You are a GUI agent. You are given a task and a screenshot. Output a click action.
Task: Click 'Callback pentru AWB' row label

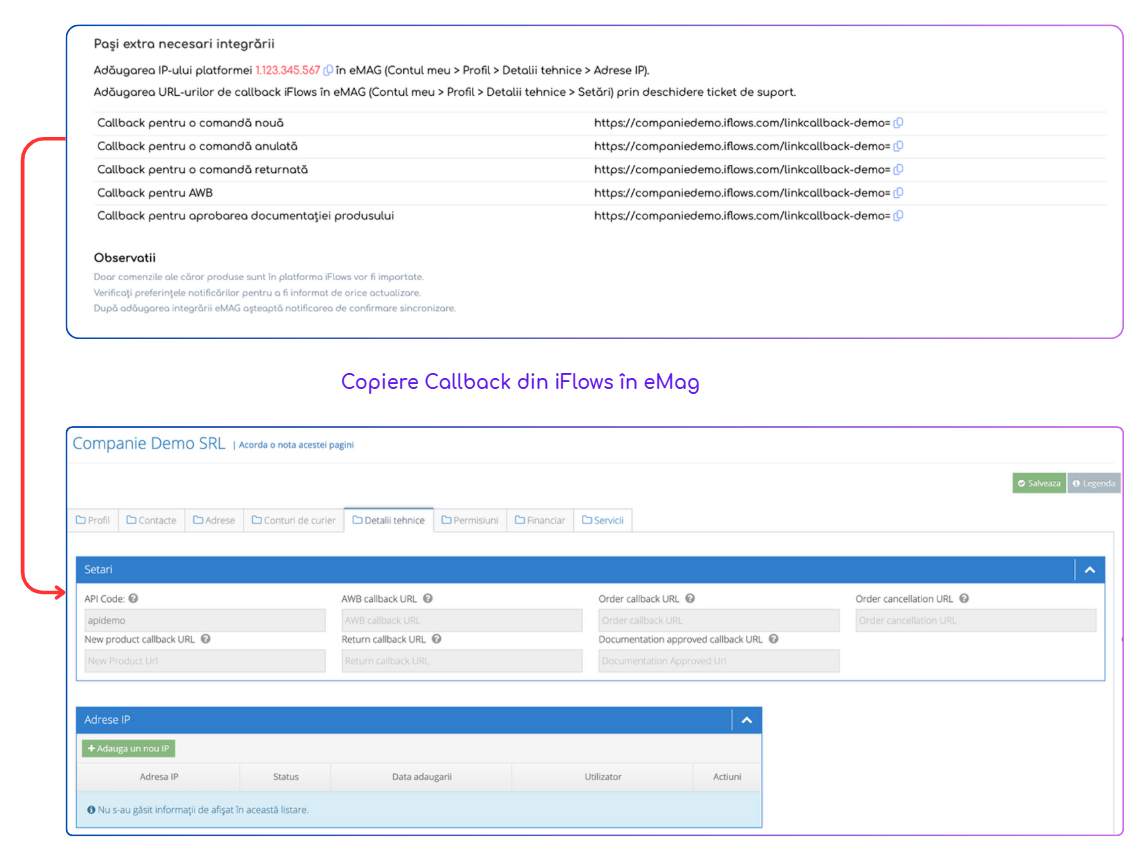pos(154,193)
